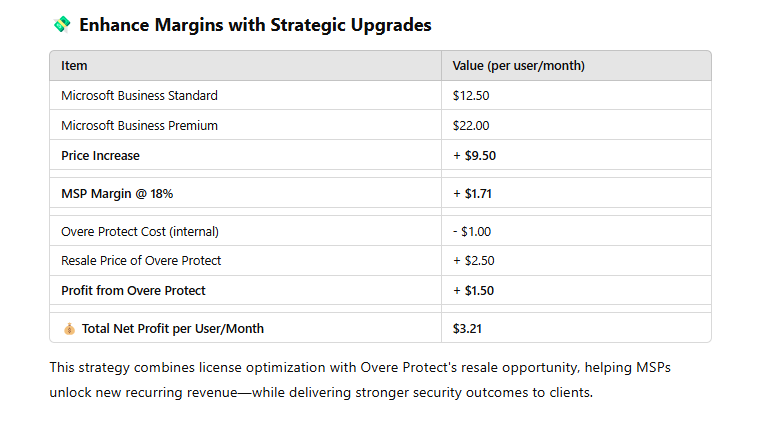Click the - $1.00 cost value
Screen dimensions: 779x440
471,231
